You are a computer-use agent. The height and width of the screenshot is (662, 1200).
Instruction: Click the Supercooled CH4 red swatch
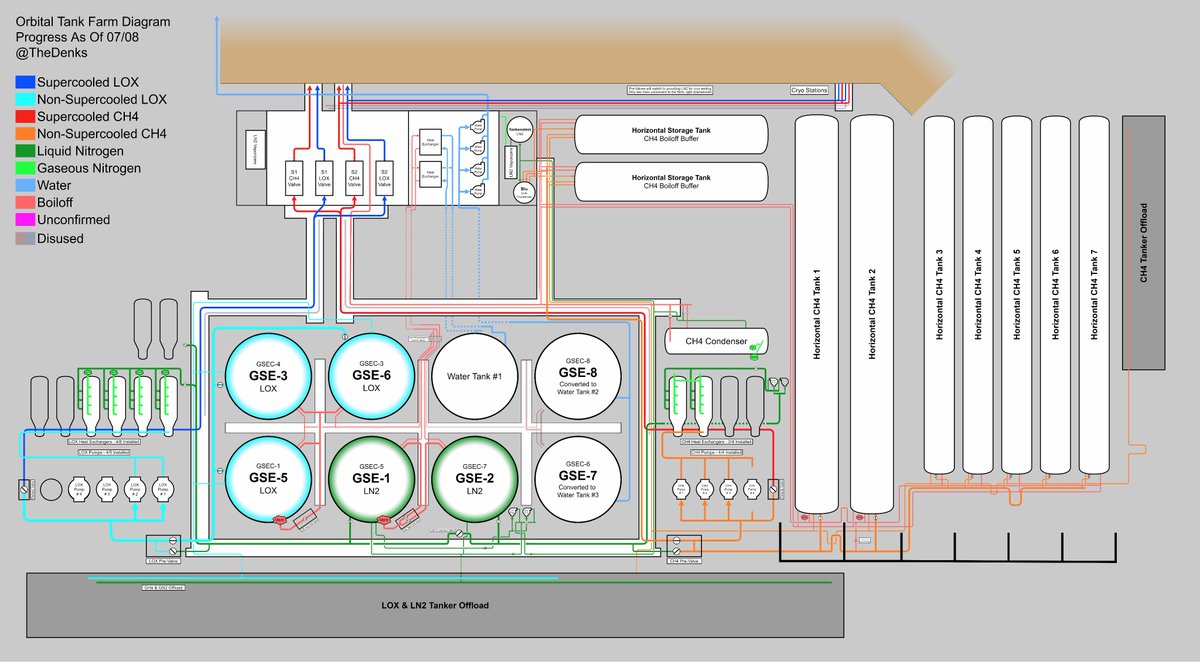point(24,116)
